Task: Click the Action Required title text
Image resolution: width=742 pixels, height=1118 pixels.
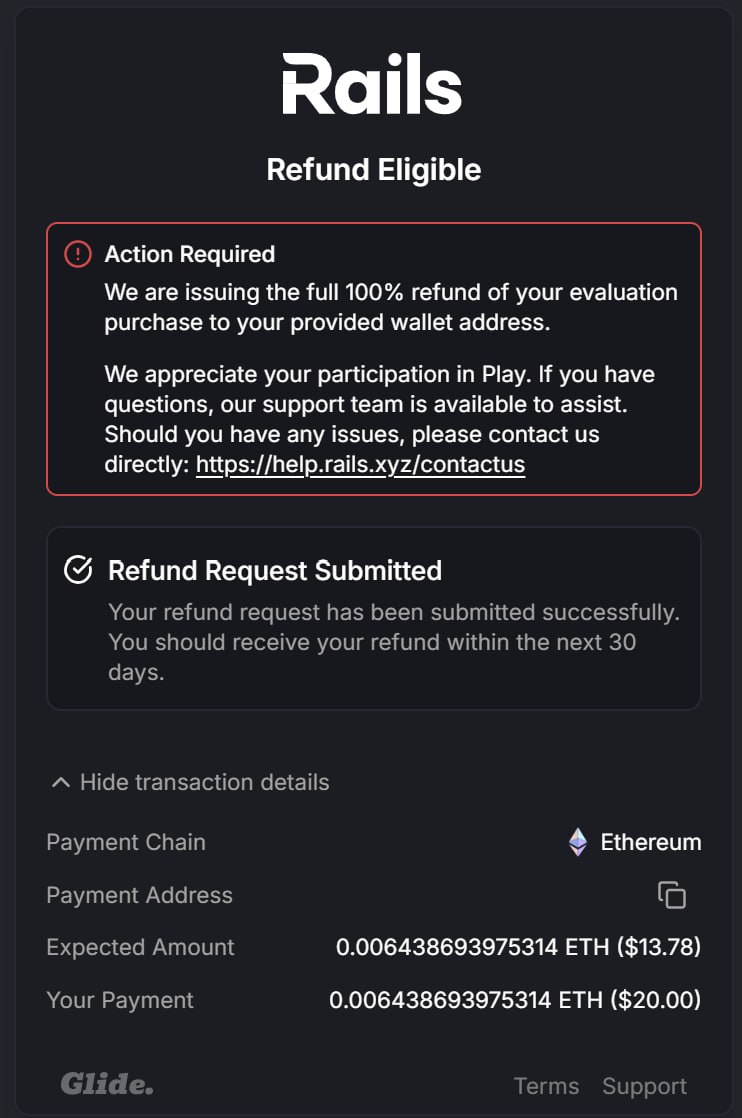Action: click(190, 254)
